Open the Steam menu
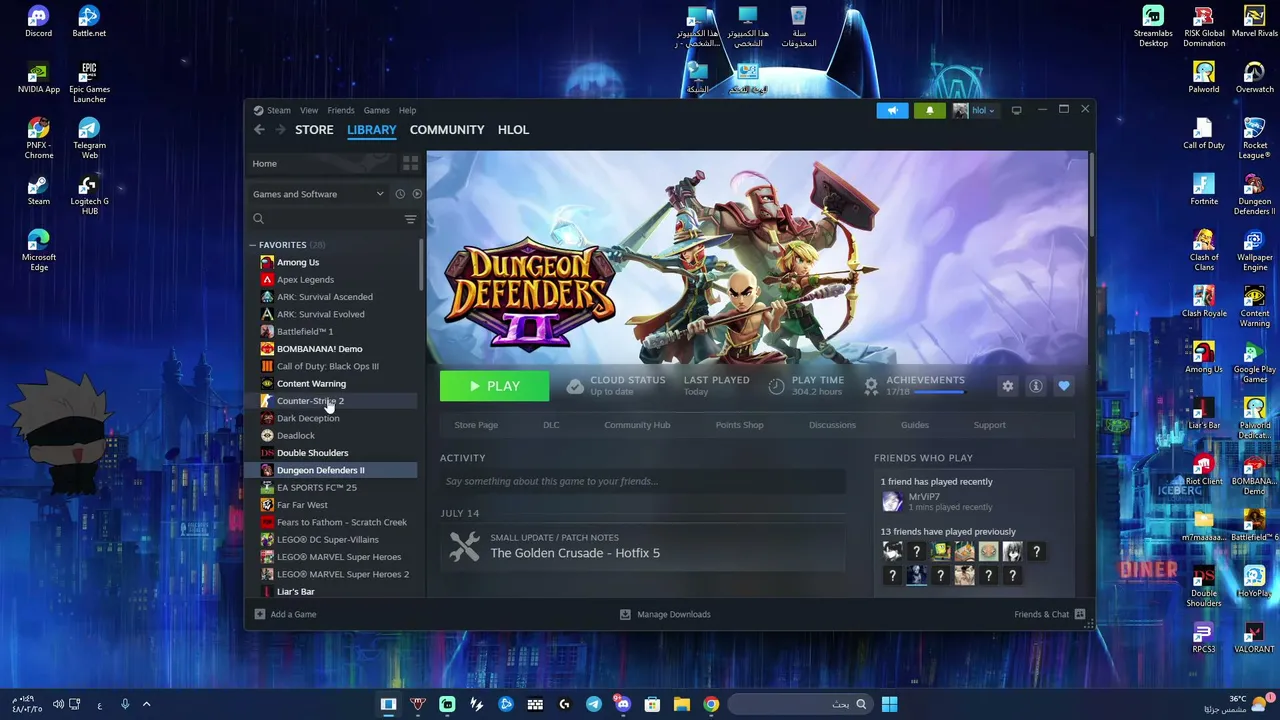This screenshot has width=1280, height=720. pyautogui.click(x=279, y=110)
